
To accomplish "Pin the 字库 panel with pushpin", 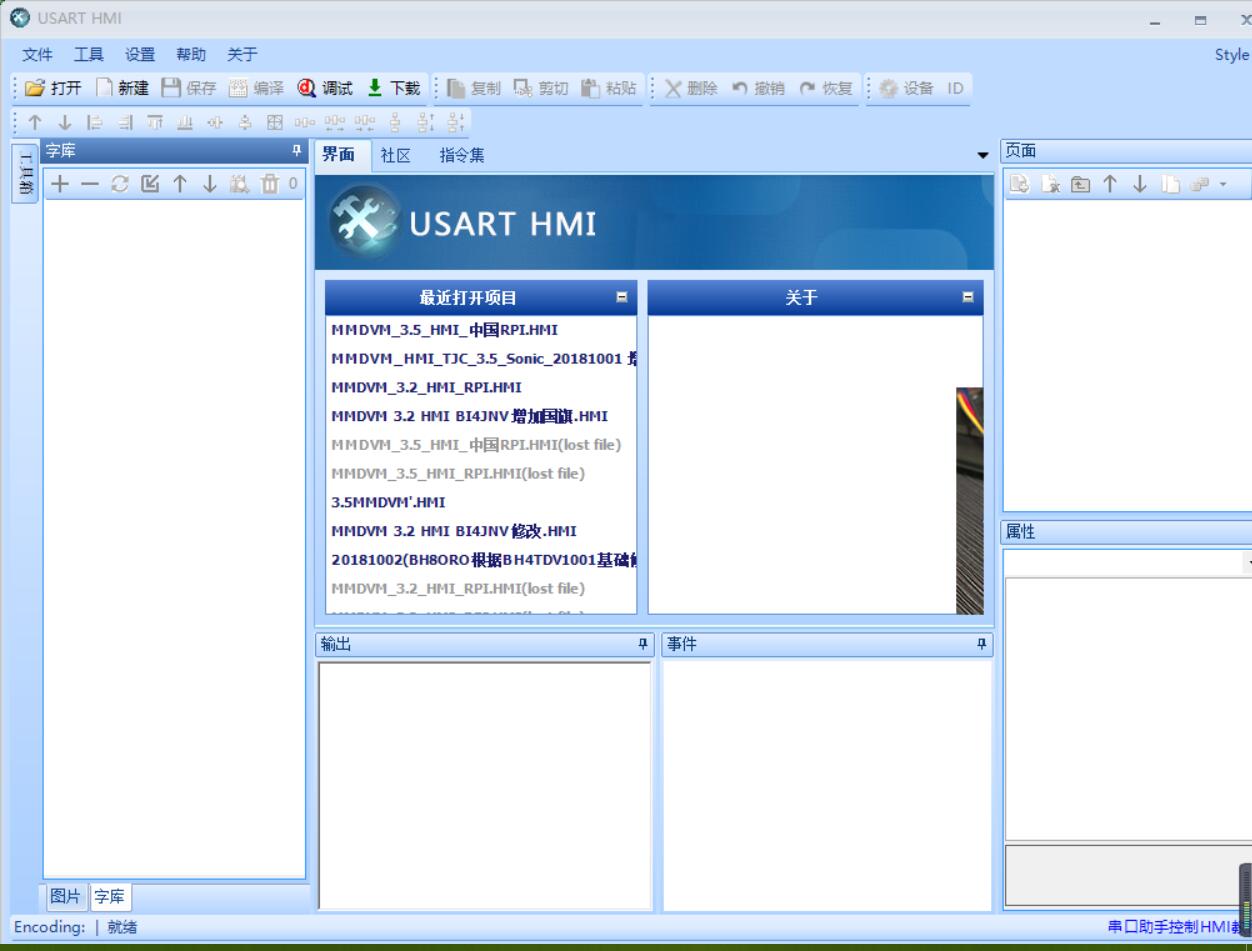I will click(296, 151).
